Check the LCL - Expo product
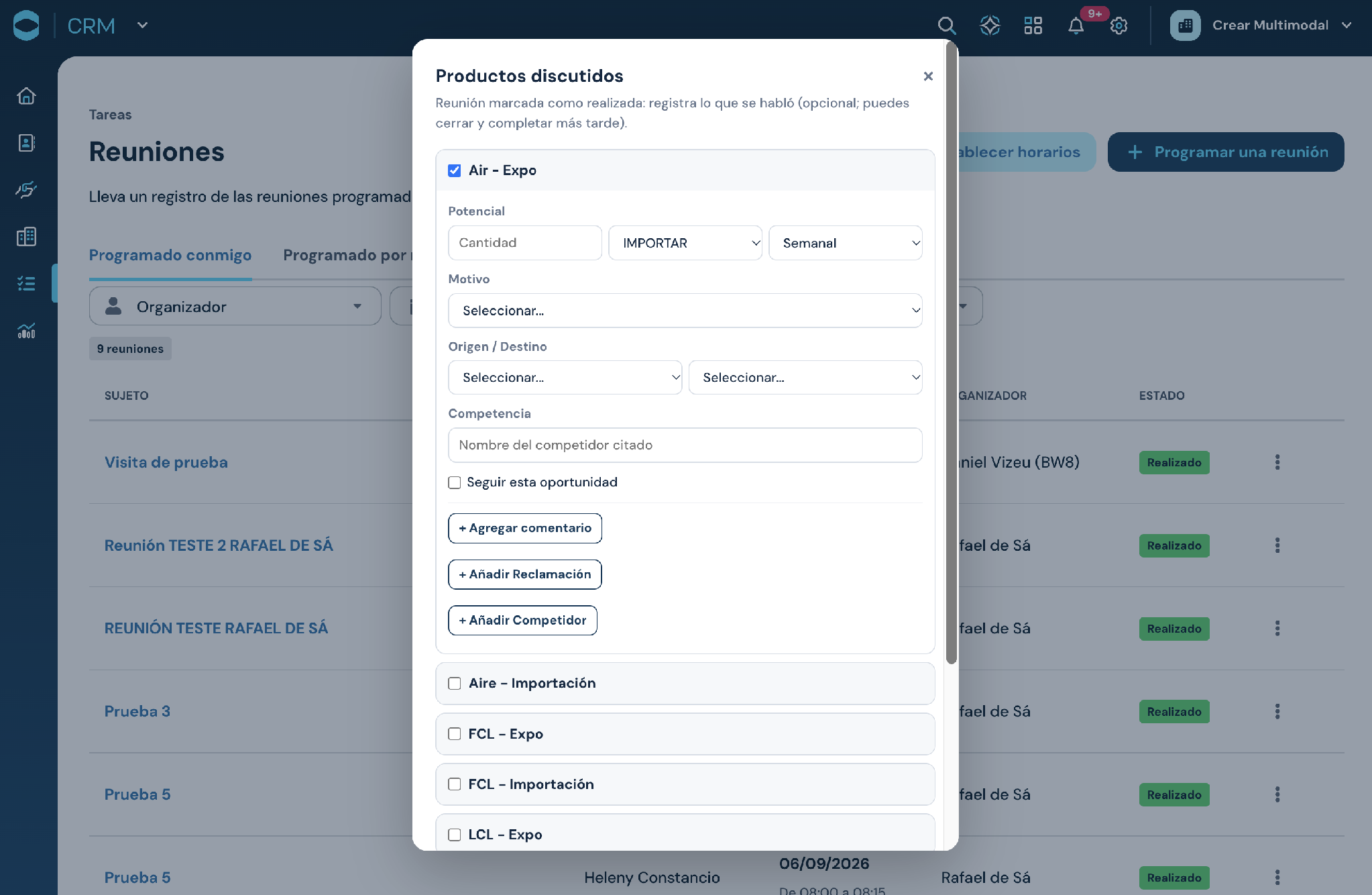 pyautogui.click(x=455, y=835)
